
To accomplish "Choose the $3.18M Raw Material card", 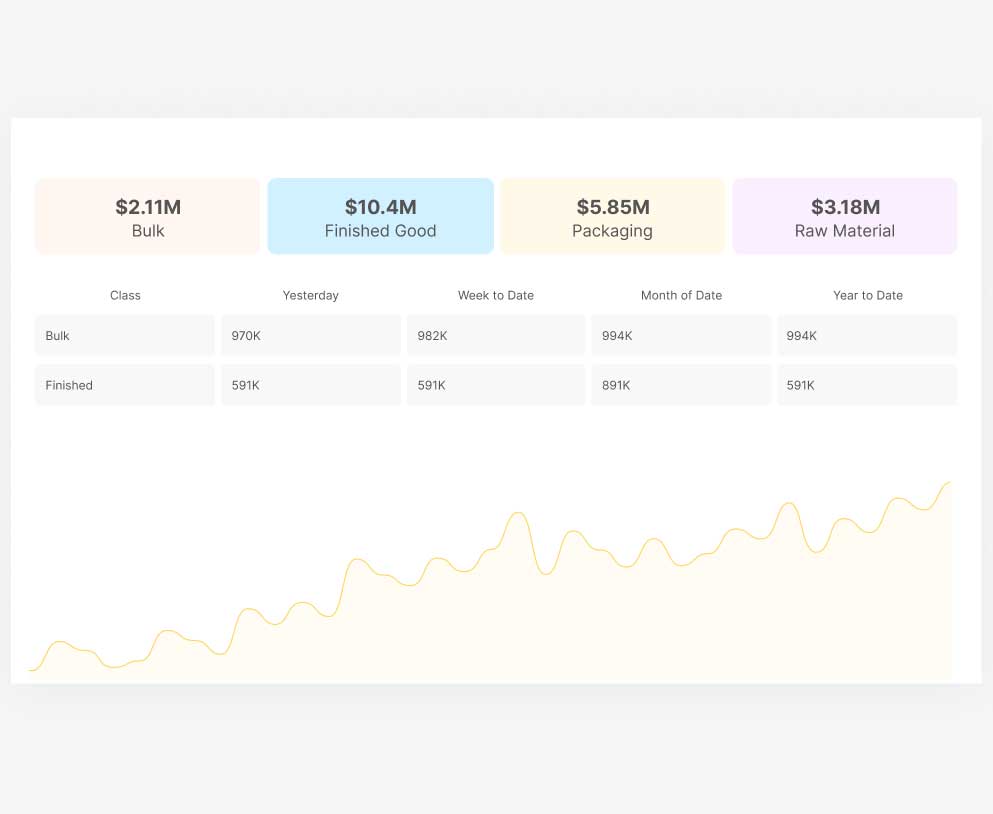I will click(845, 217).
